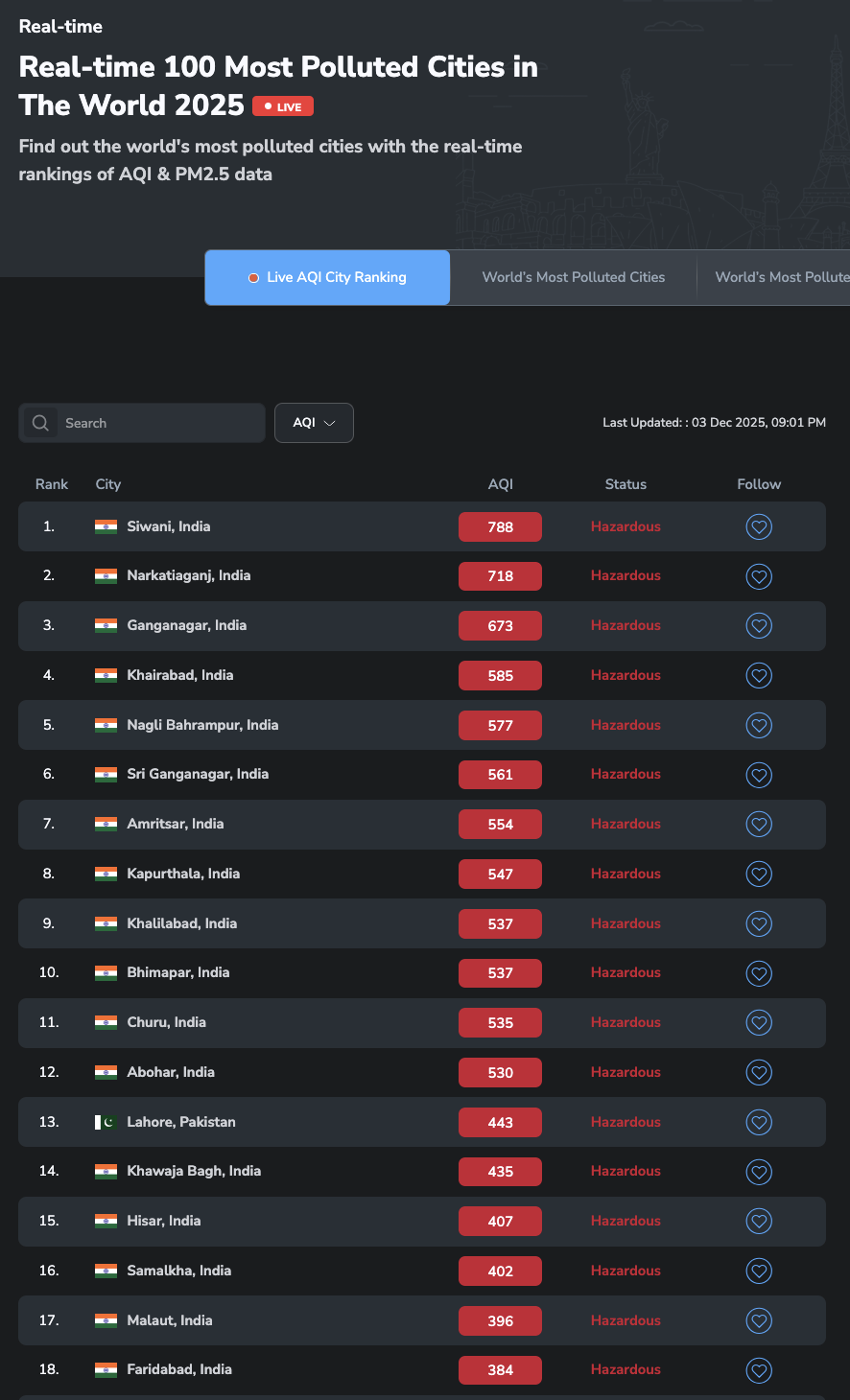Click heart icon for Churu, India
The height and width of the screenshot is (1400, 850).
759,1022
